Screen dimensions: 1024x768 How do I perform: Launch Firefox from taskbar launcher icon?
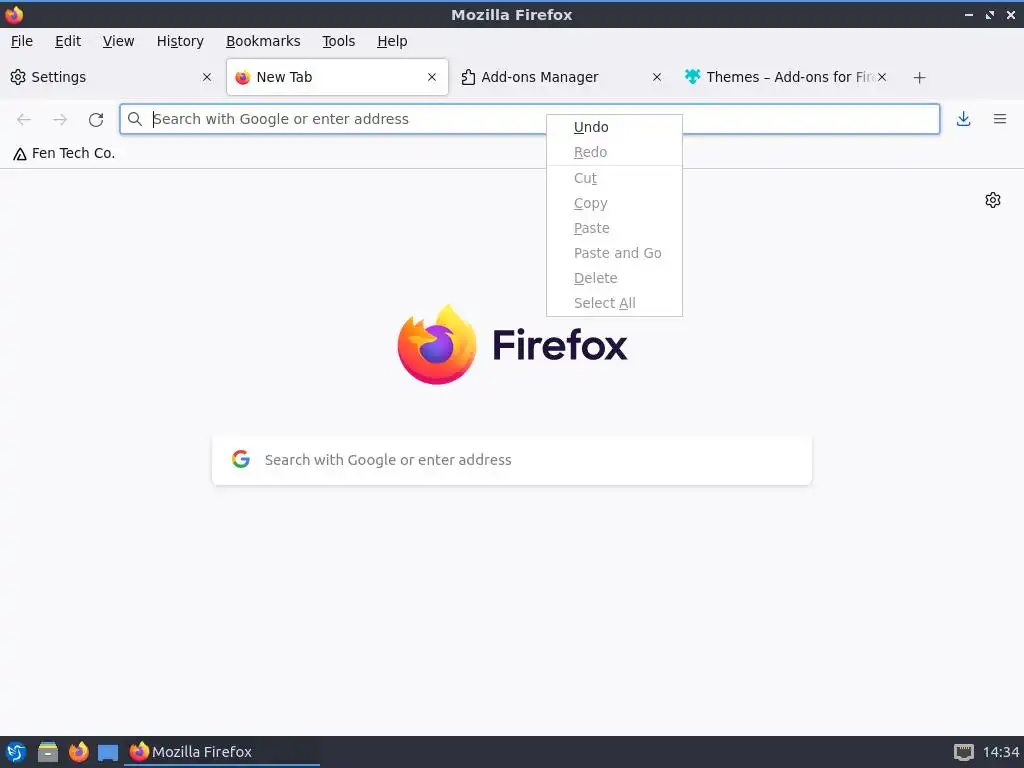coord(78,752)
